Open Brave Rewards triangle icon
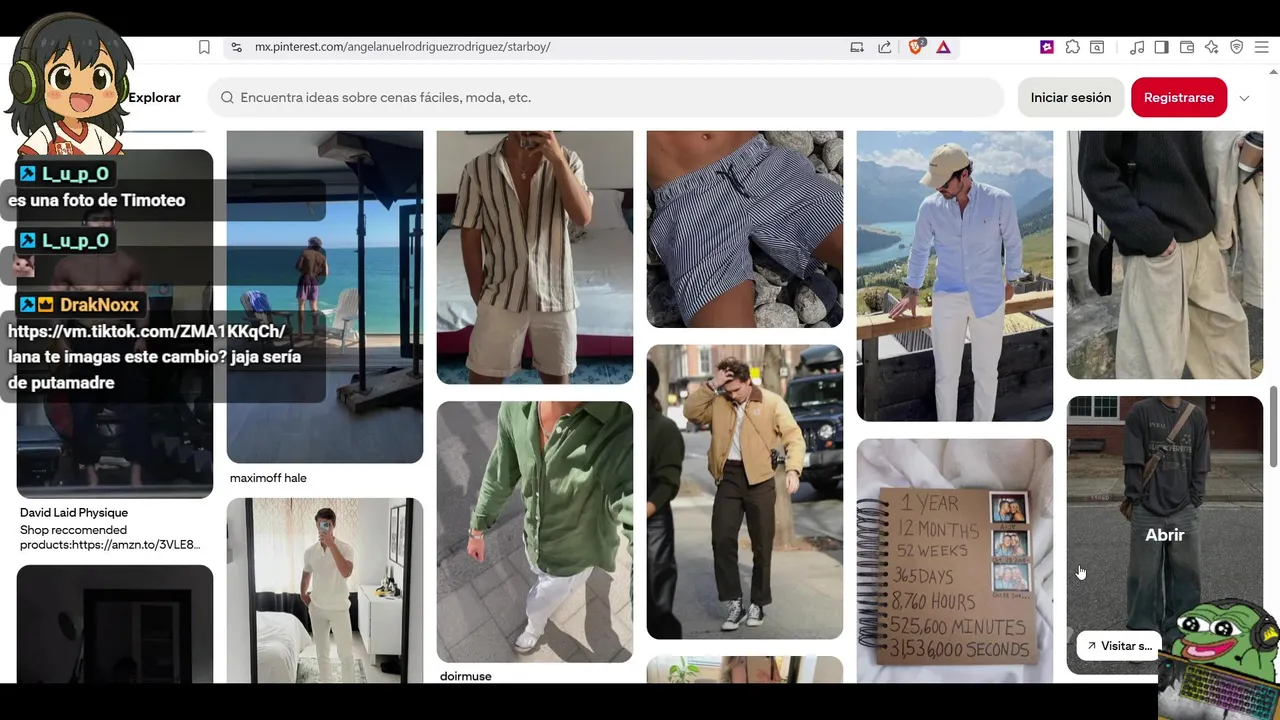The image size is (1280, 720). click(x=943, y=47)
